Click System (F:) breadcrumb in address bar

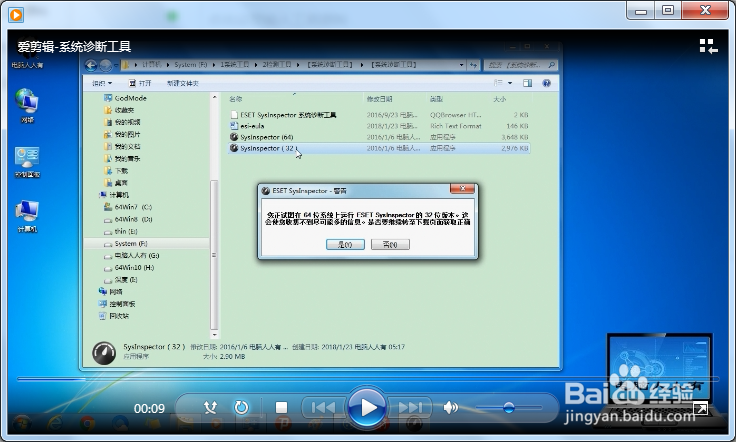(191, 65)
